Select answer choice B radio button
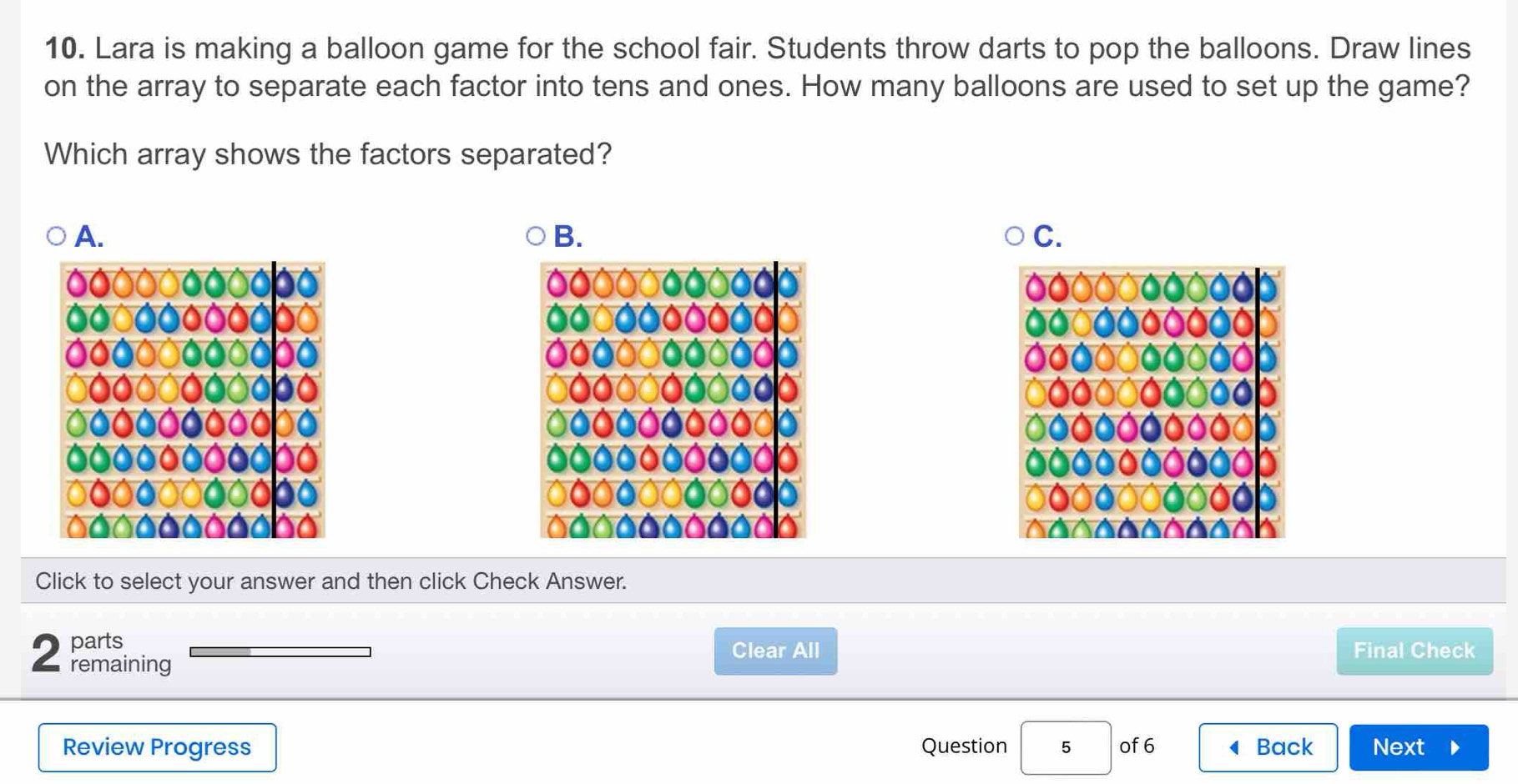The height and width of the screenshot is (784, 1518). 537,236
